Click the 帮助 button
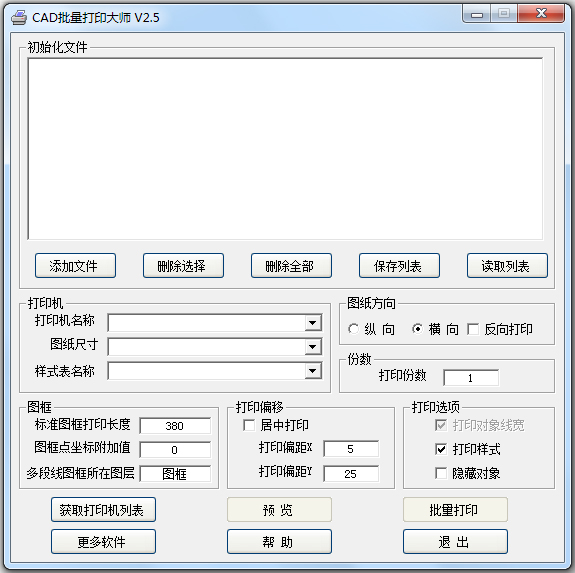This screenshot has width=575, height=573. [x=279, y=541]
